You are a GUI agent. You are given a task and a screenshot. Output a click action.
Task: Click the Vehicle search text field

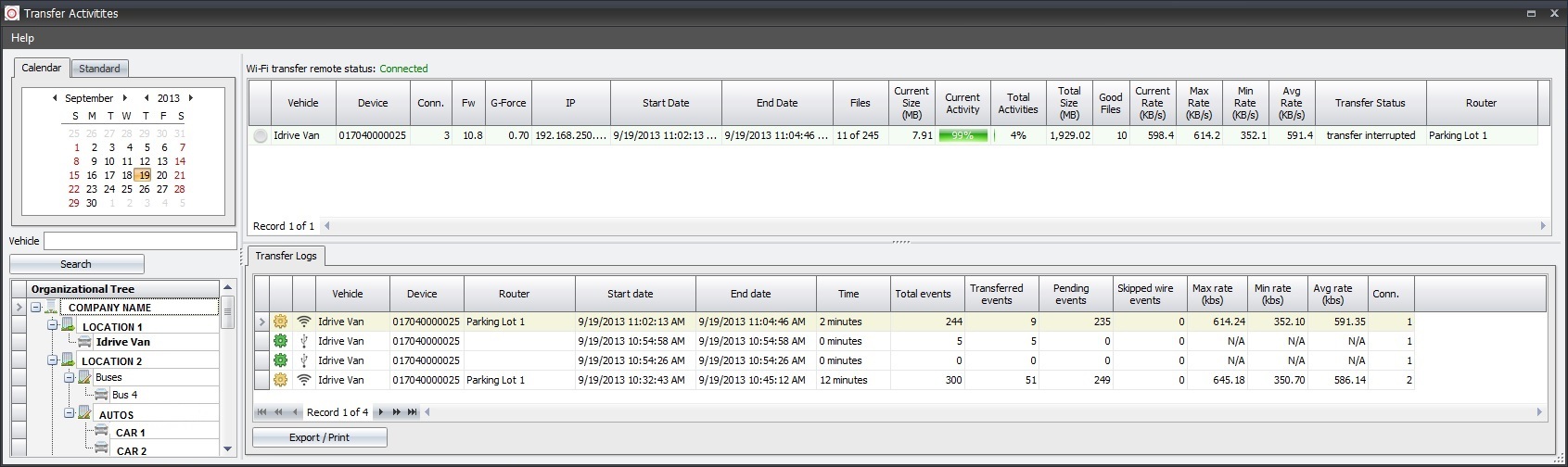(140, 241)
